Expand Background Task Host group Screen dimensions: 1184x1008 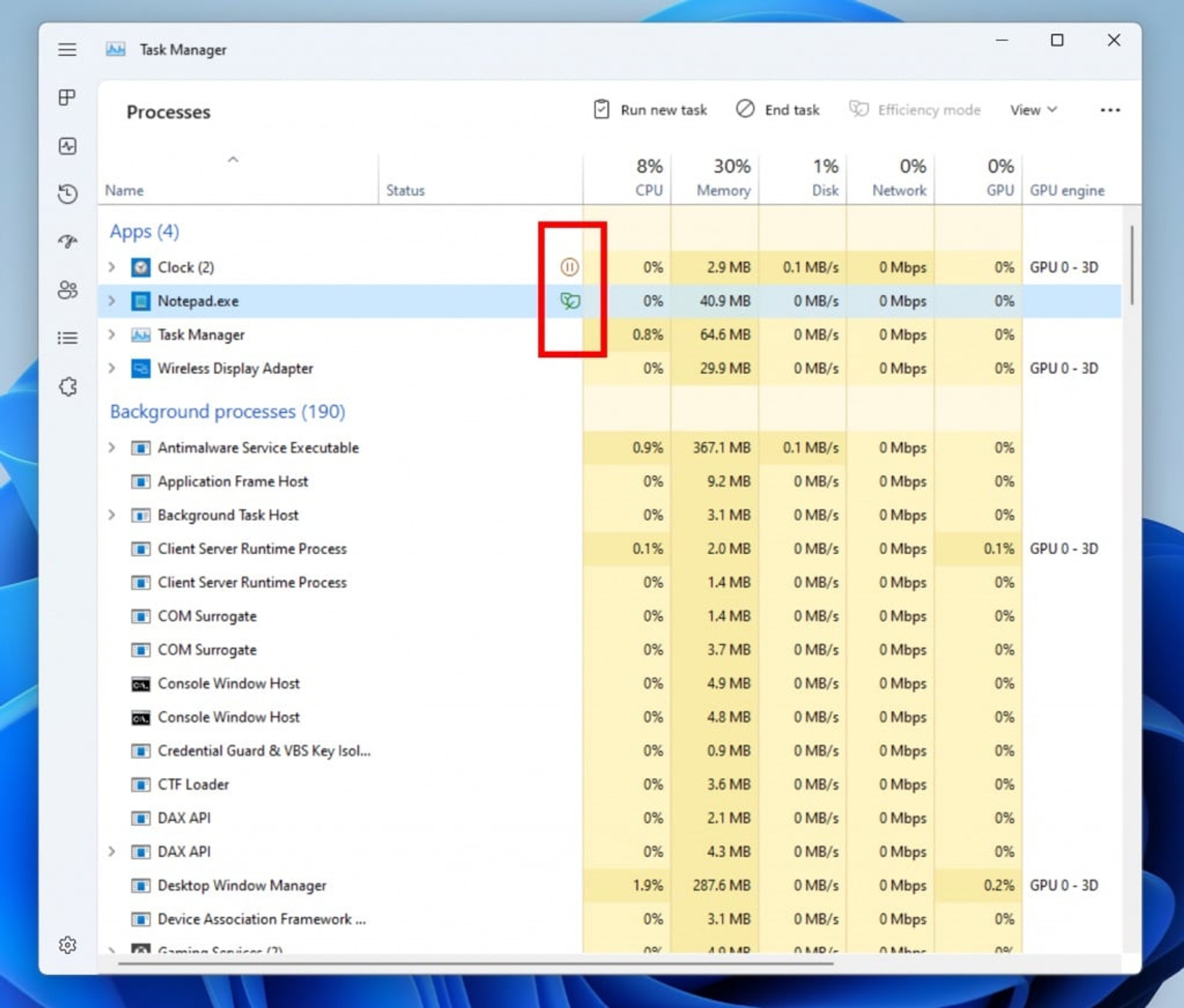point(112,515)
